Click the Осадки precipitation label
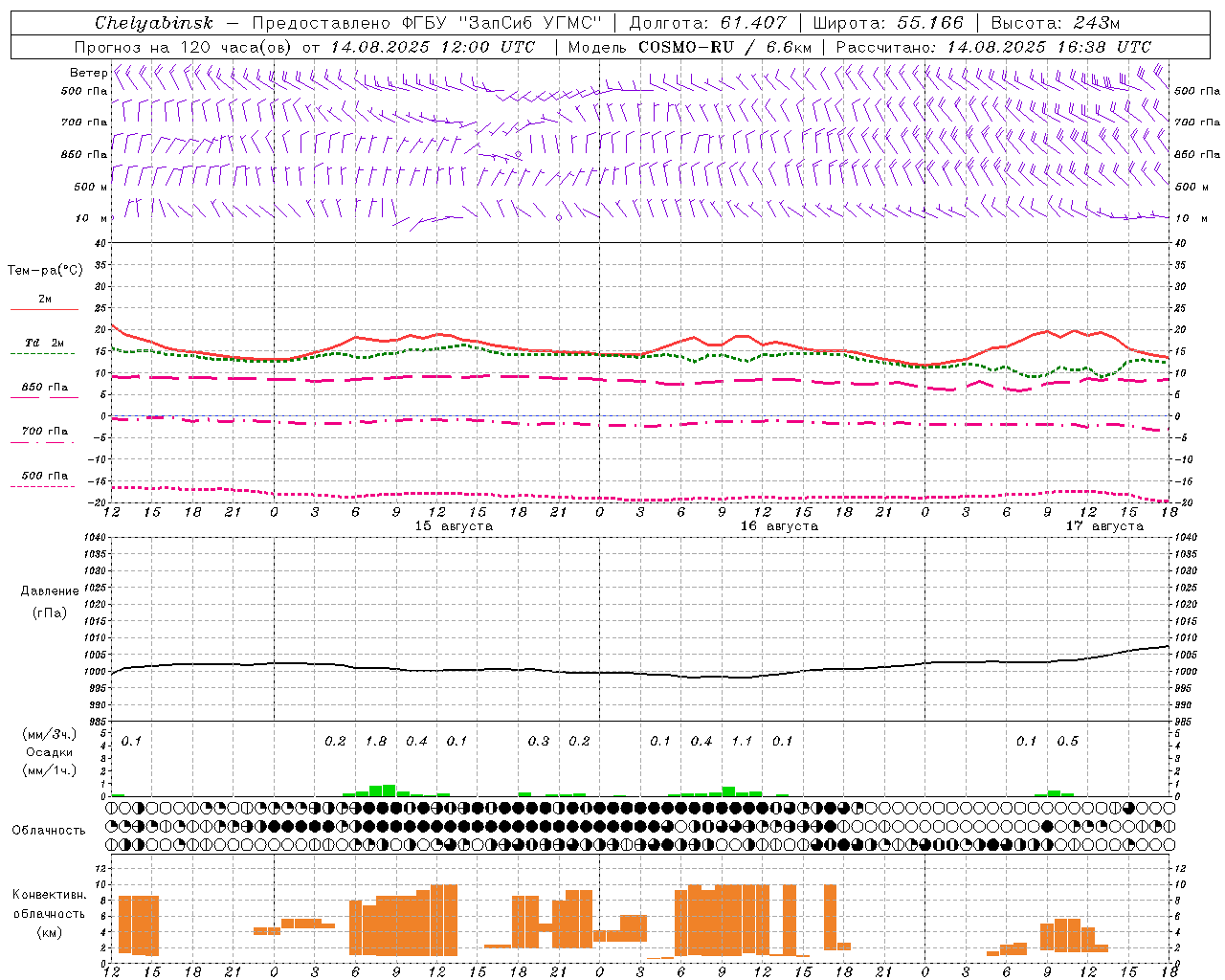This screenshot has height=980, width=1225. click(49, 752)
